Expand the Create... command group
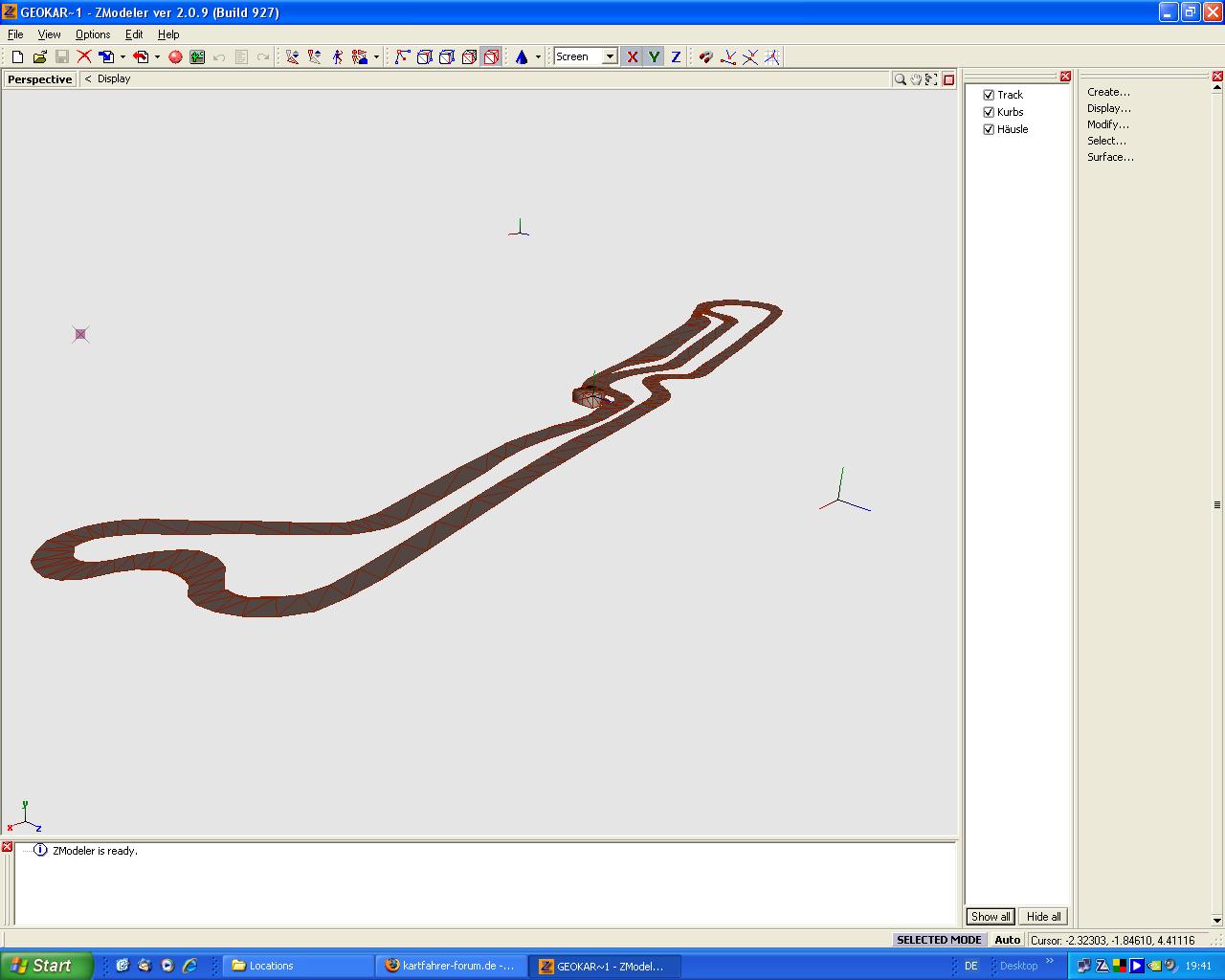The image size is (1225, 980). (x=1108, y=92)
